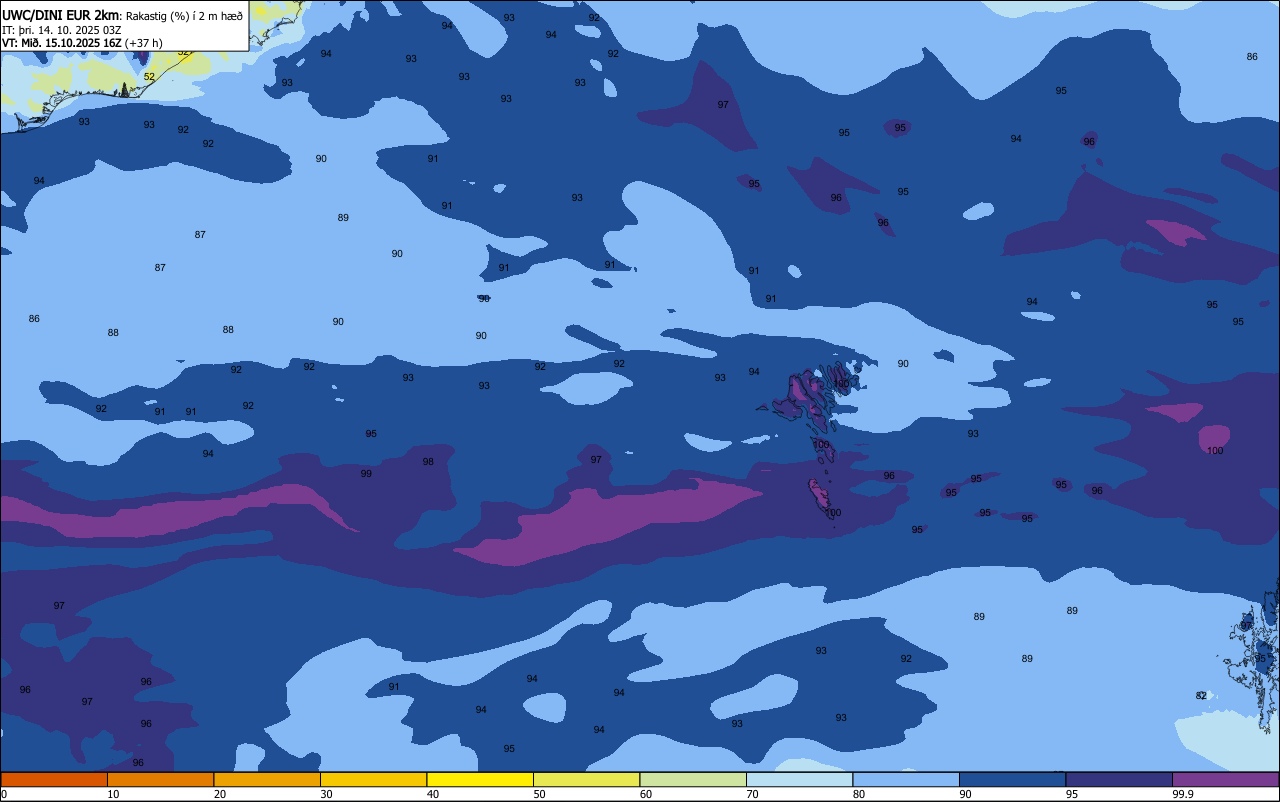Click the legend tick label '30'

pos(326,794)
